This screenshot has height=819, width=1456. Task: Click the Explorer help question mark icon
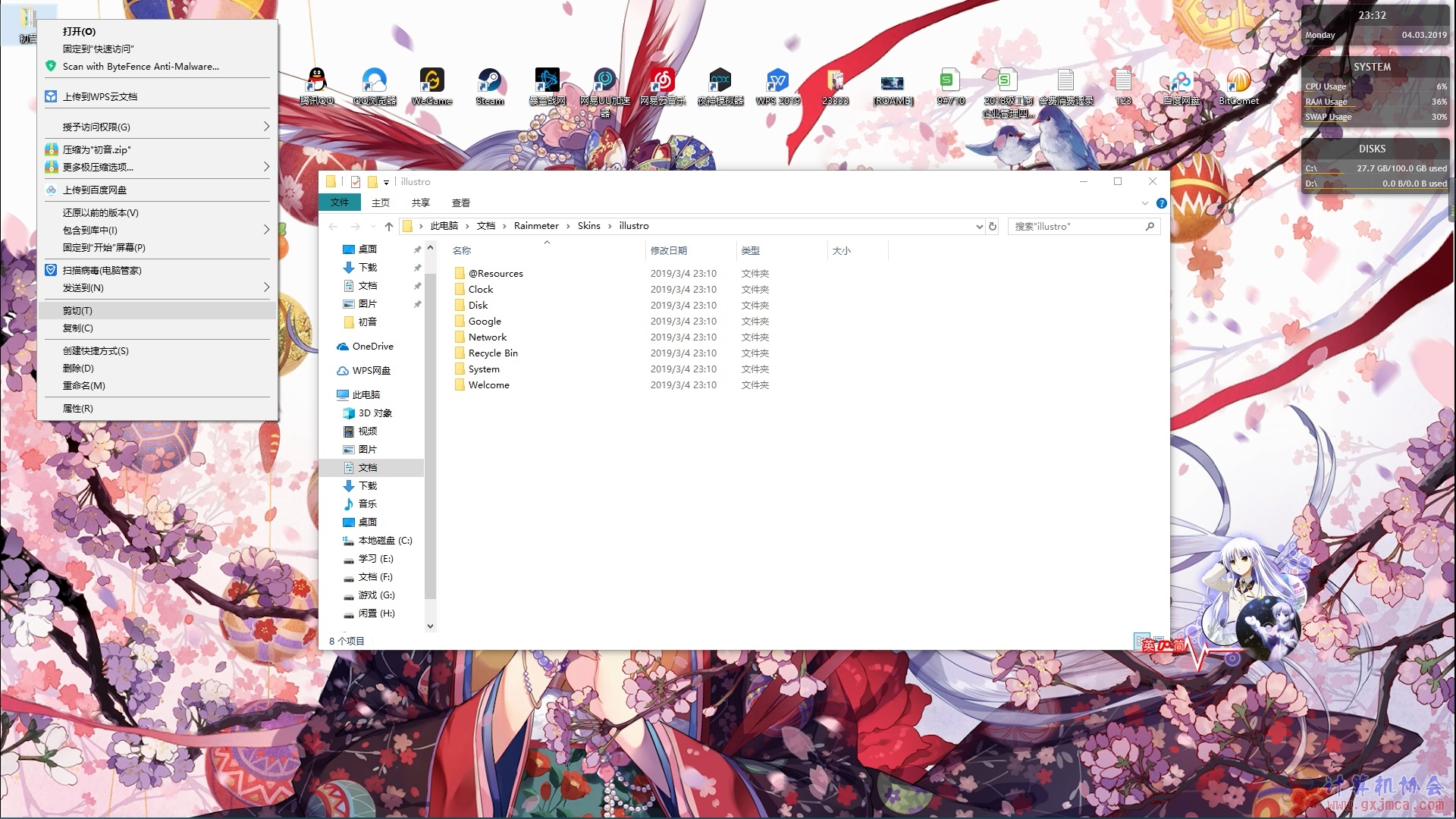click(x=1161, y=203)
